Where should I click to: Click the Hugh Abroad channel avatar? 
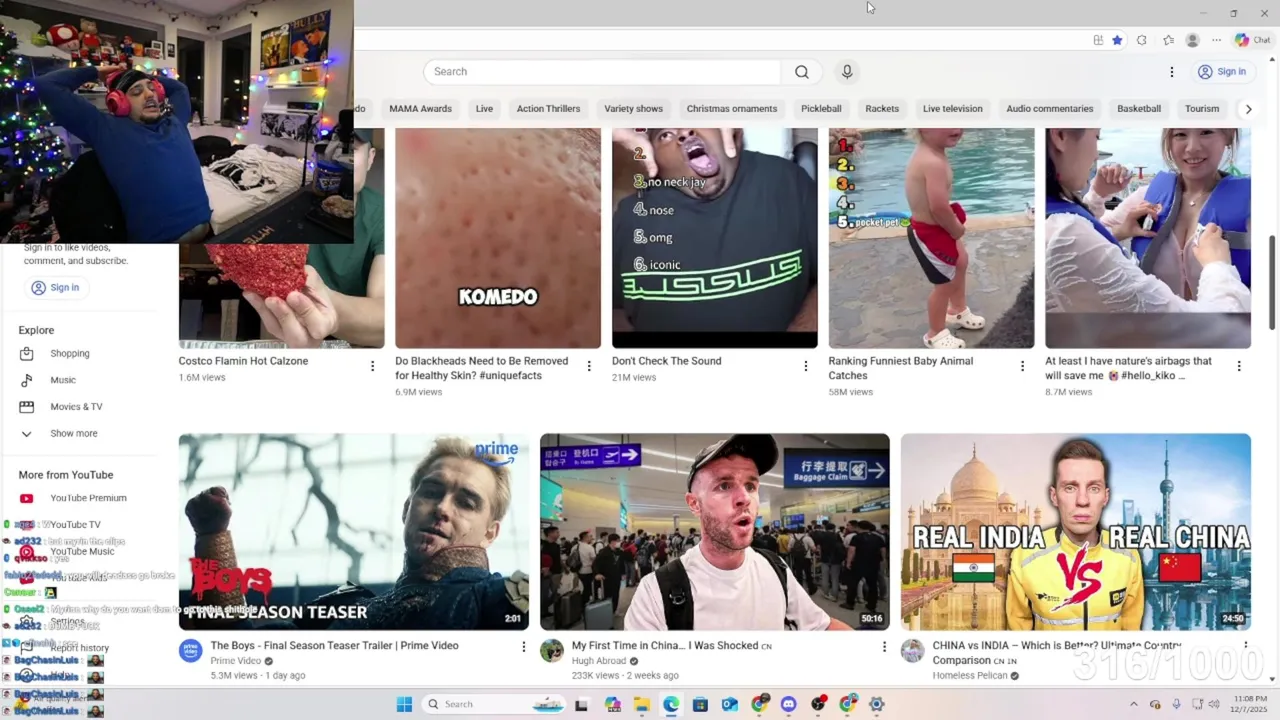(552, 651)
